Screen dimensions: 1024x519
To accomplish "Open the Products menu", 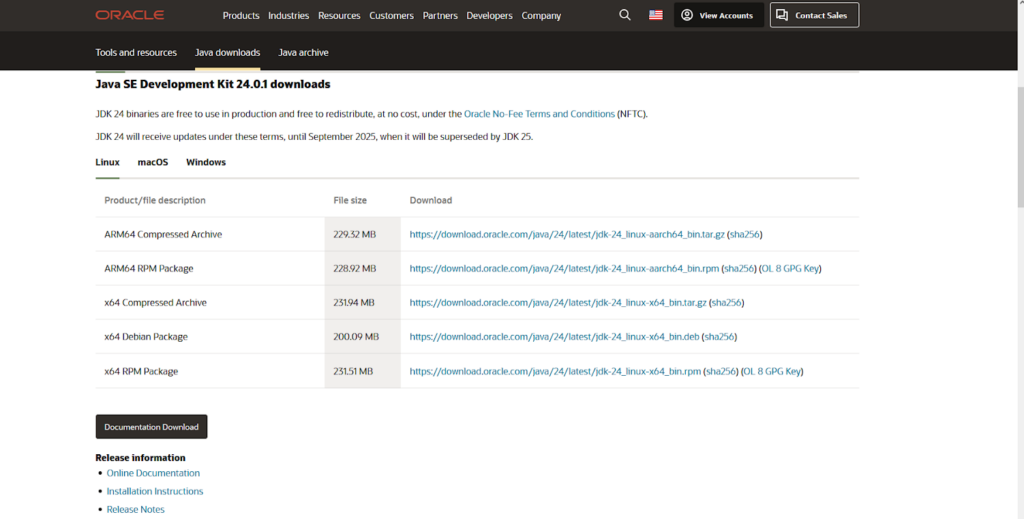I will click(x=241, y=16).
